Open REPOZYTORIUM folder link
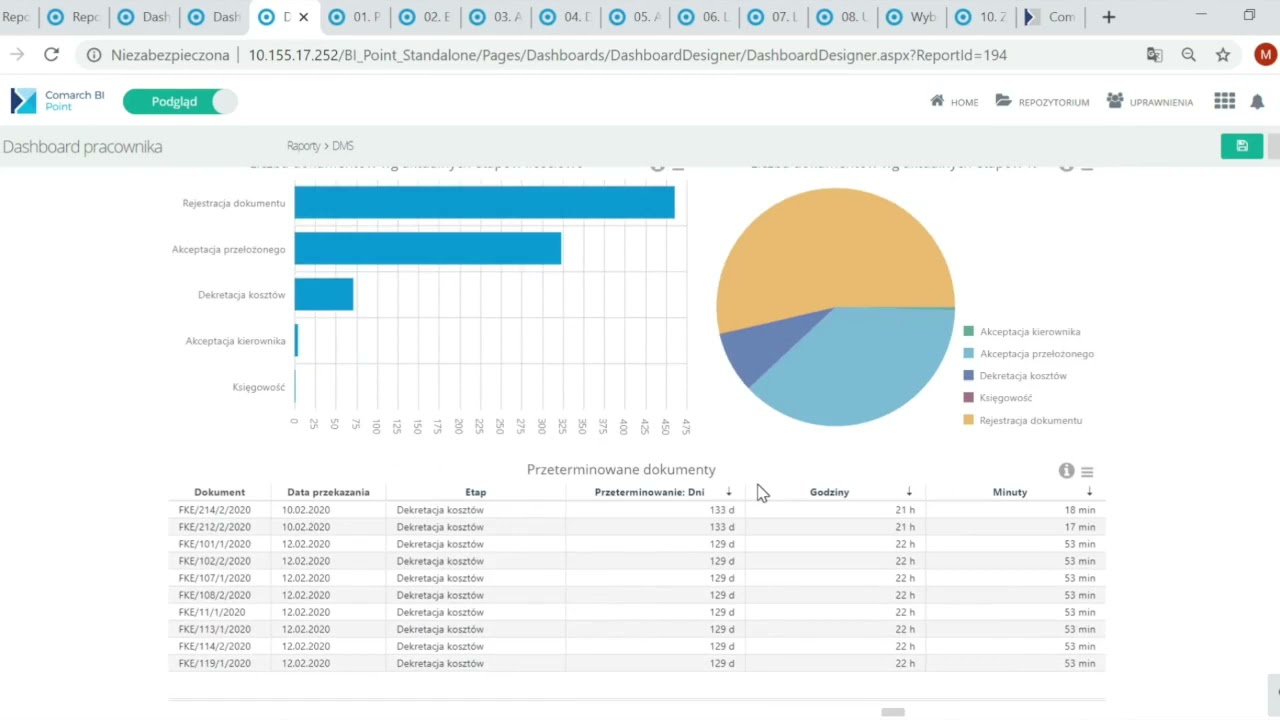 click(x=1042, y=101)
